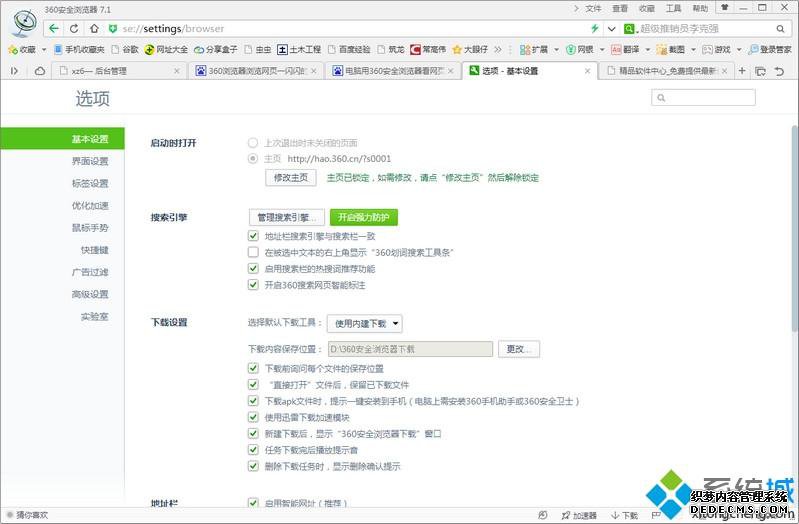Expand the 网银 dropdown arrow
The width and height of the screenshot is (799, 524).
[602, 49]
